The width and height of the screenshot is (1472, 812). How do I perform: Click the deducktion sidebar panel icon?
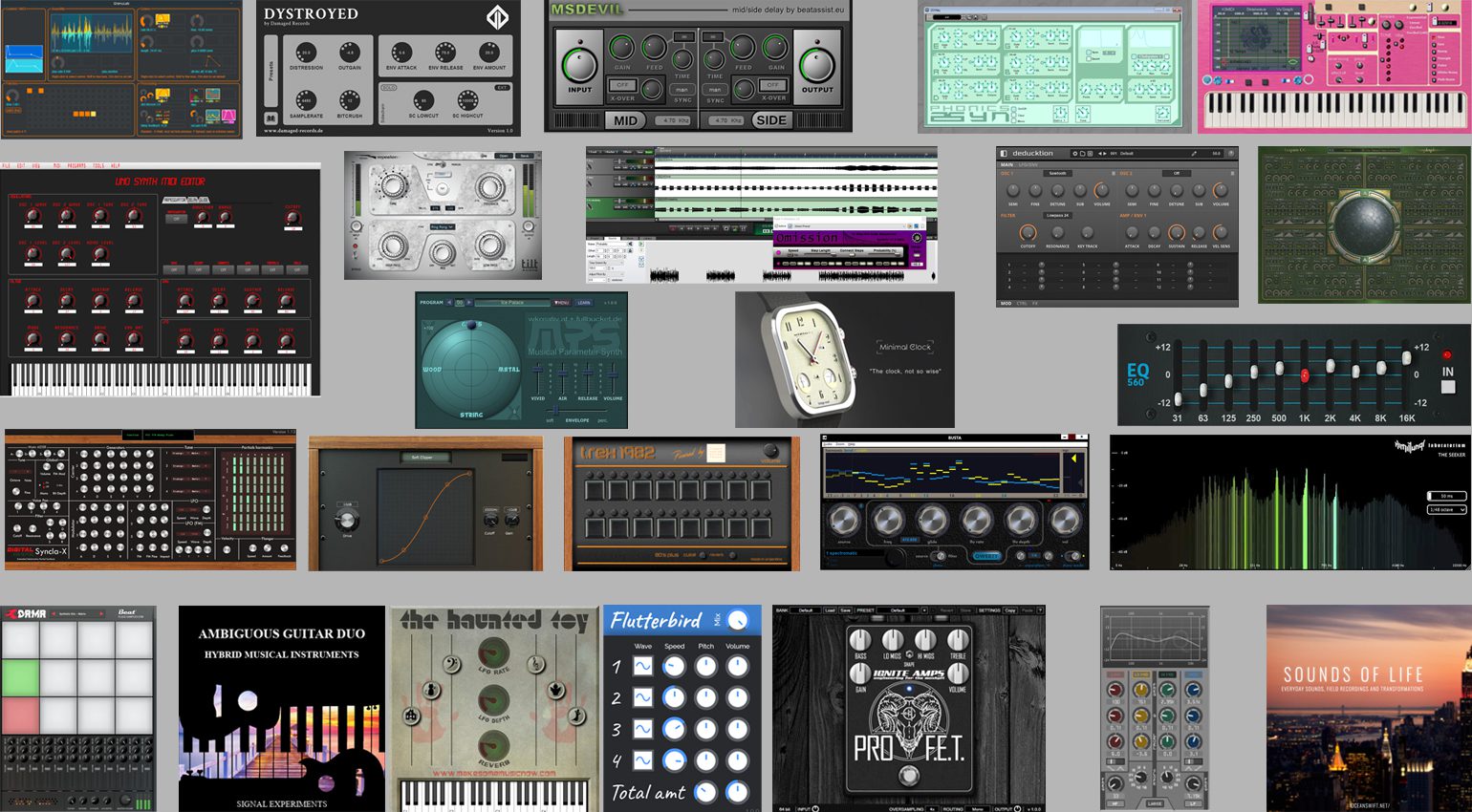click(x=1004, y=153)
